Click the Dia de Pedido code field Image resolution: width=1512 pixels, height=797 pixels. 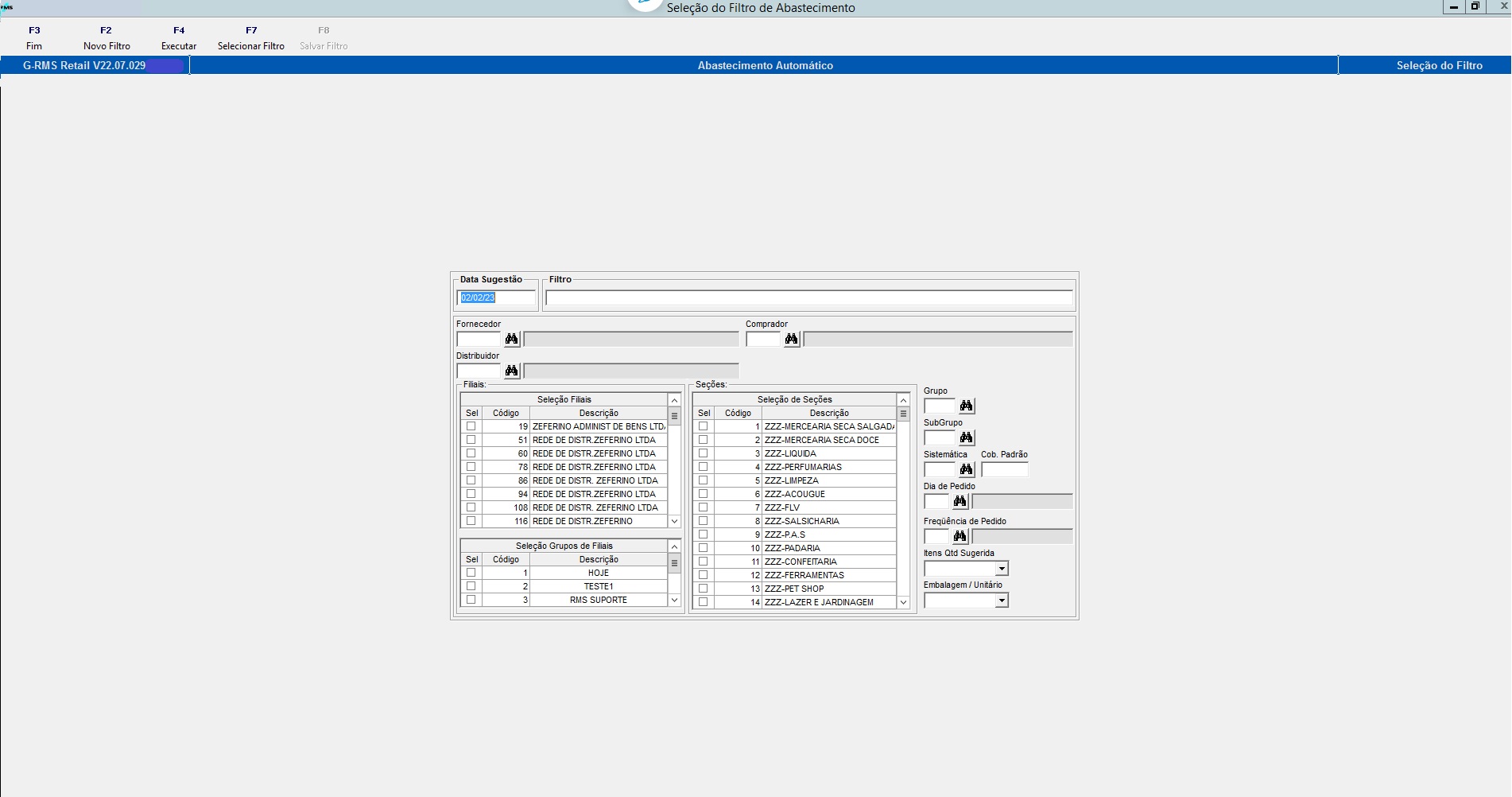(936, 502)
